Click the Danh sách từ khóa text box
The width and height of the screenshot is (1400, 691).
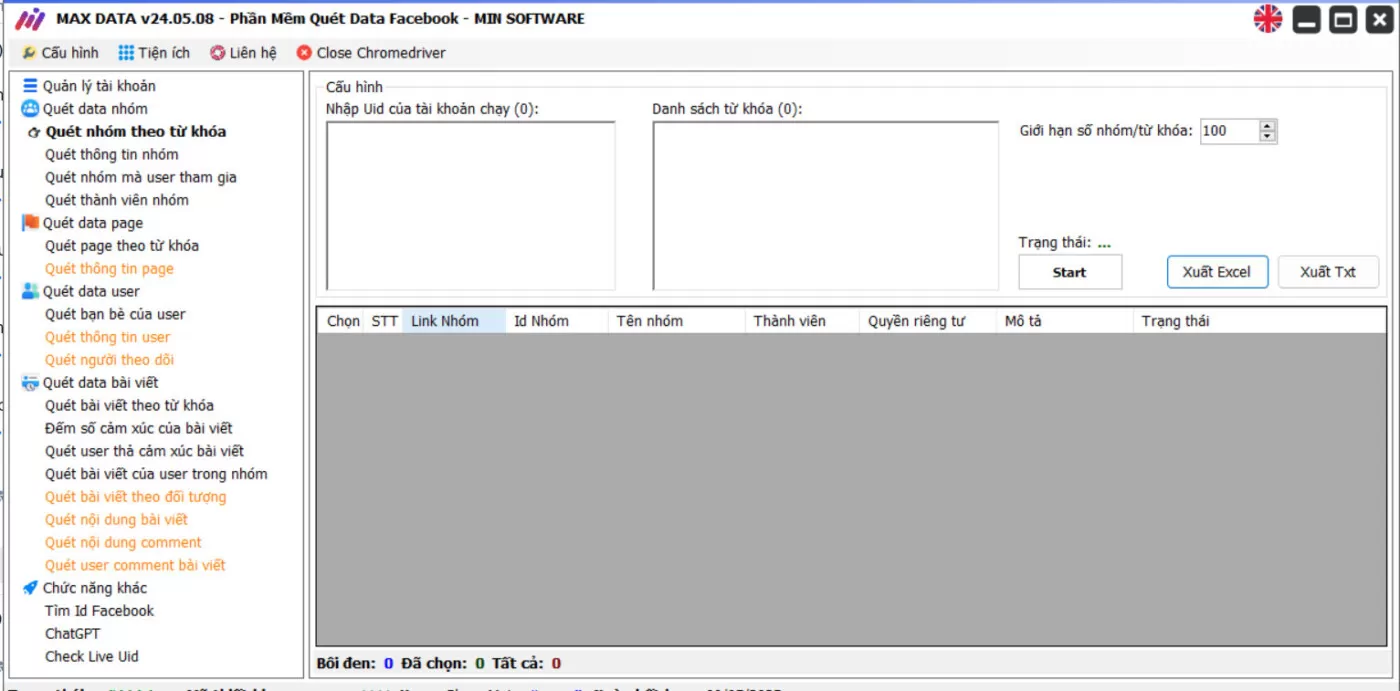825,206
